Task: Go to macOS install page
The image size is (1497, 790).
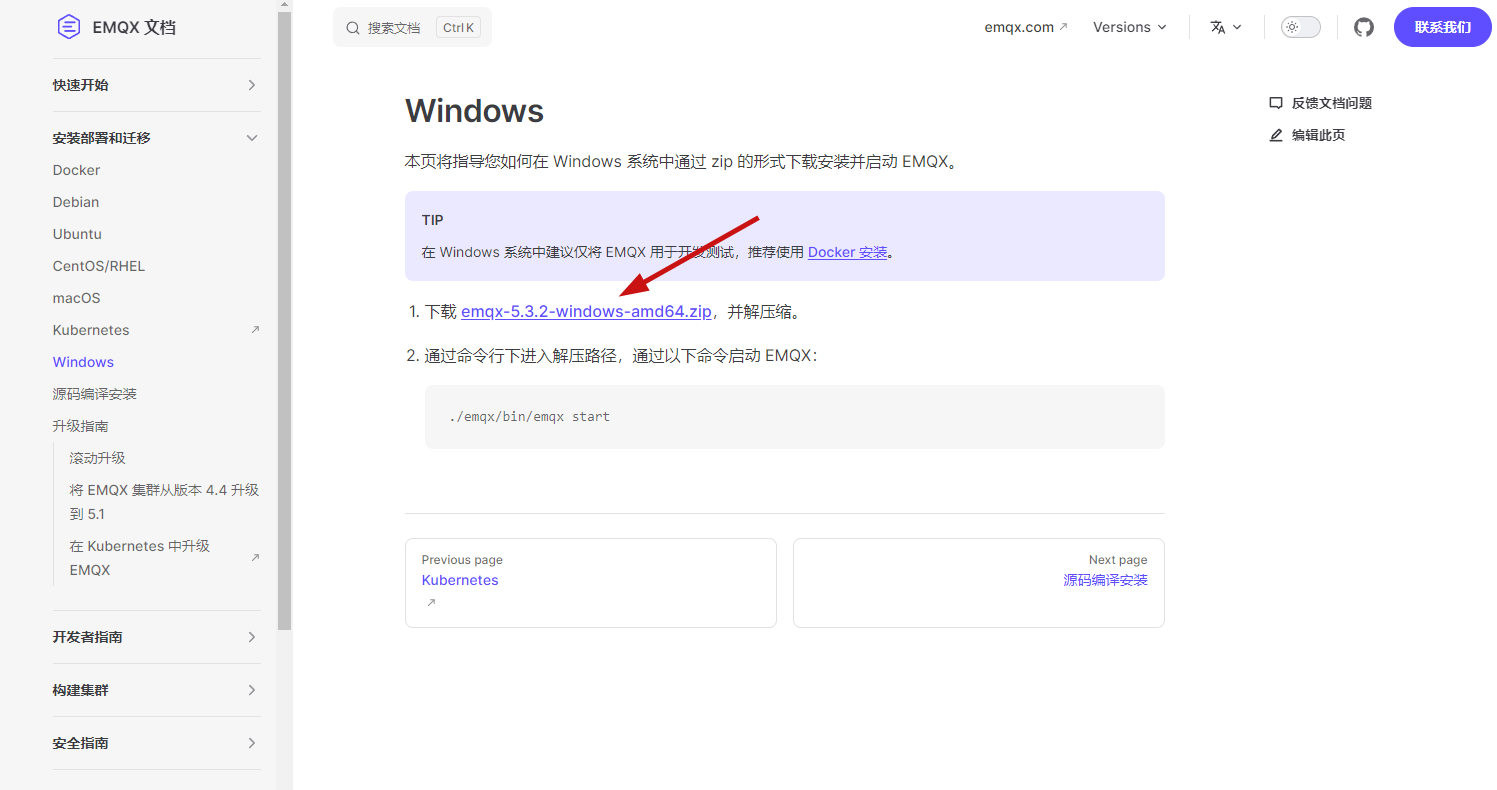Action: pos(76,298)
